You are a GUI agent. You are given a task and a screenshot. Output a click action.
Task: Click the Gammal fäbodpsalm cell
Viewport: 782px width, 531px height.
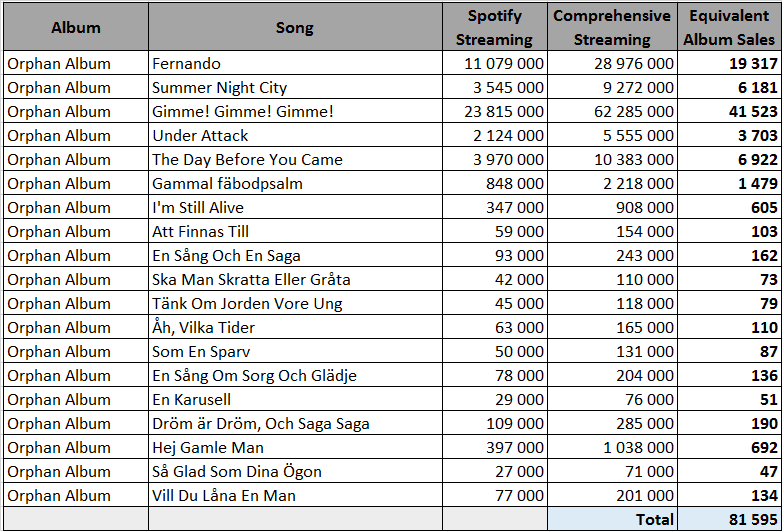point(295,183)
